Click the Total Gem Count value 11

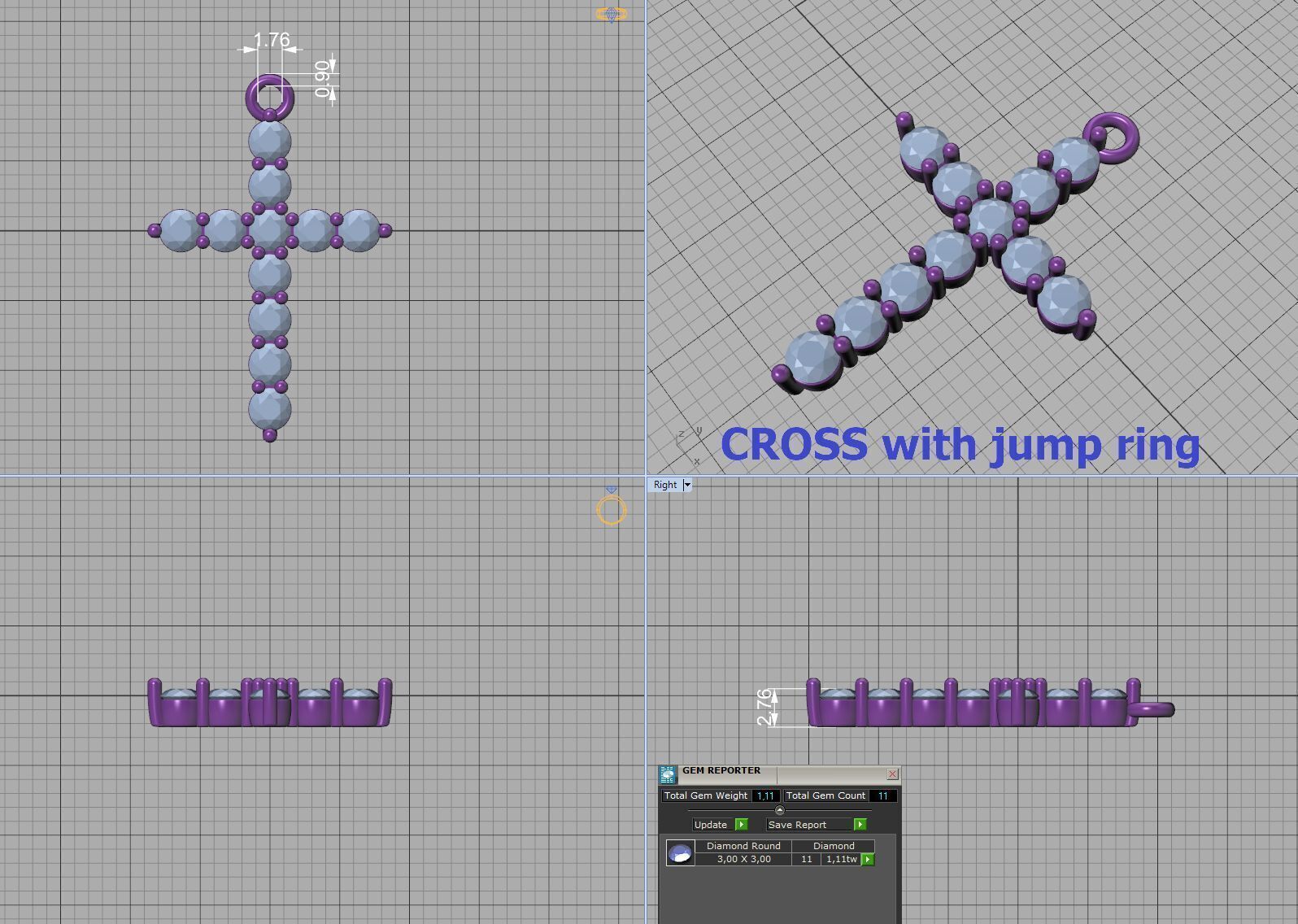[882, 795]
